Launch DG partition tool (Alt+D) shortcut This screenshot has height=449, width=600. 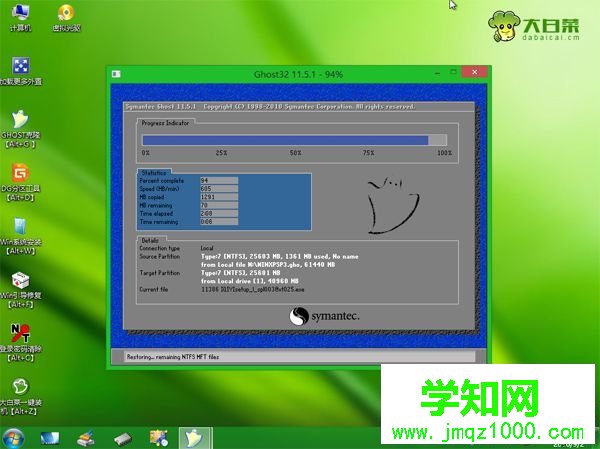tap(20, 183)
